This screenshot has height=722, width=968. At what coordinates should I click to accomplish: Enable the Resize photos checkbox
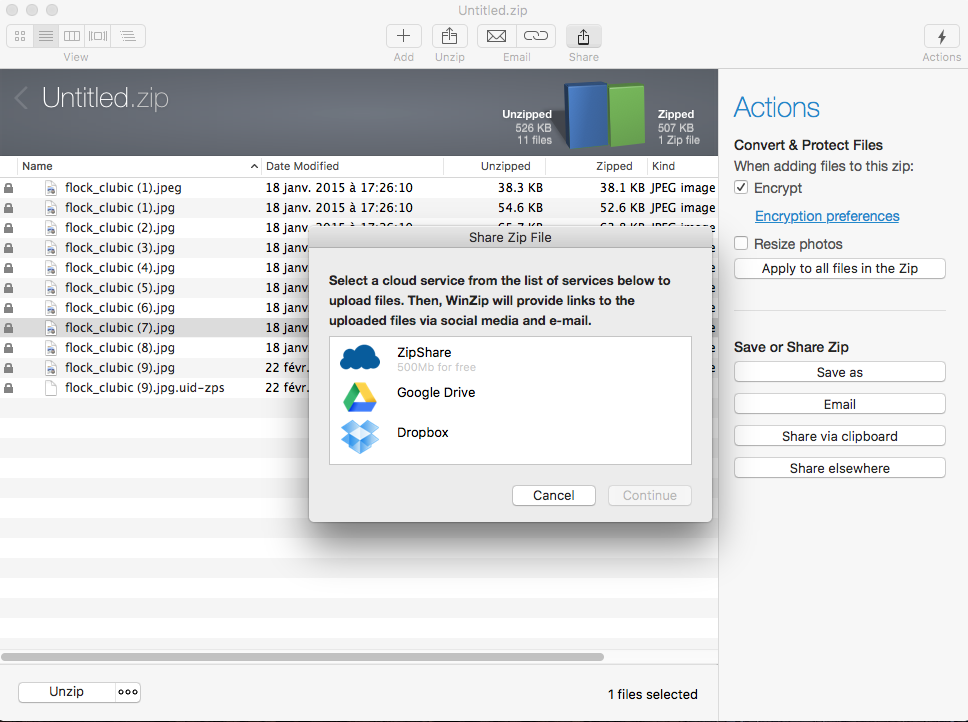tap(741, 243)
